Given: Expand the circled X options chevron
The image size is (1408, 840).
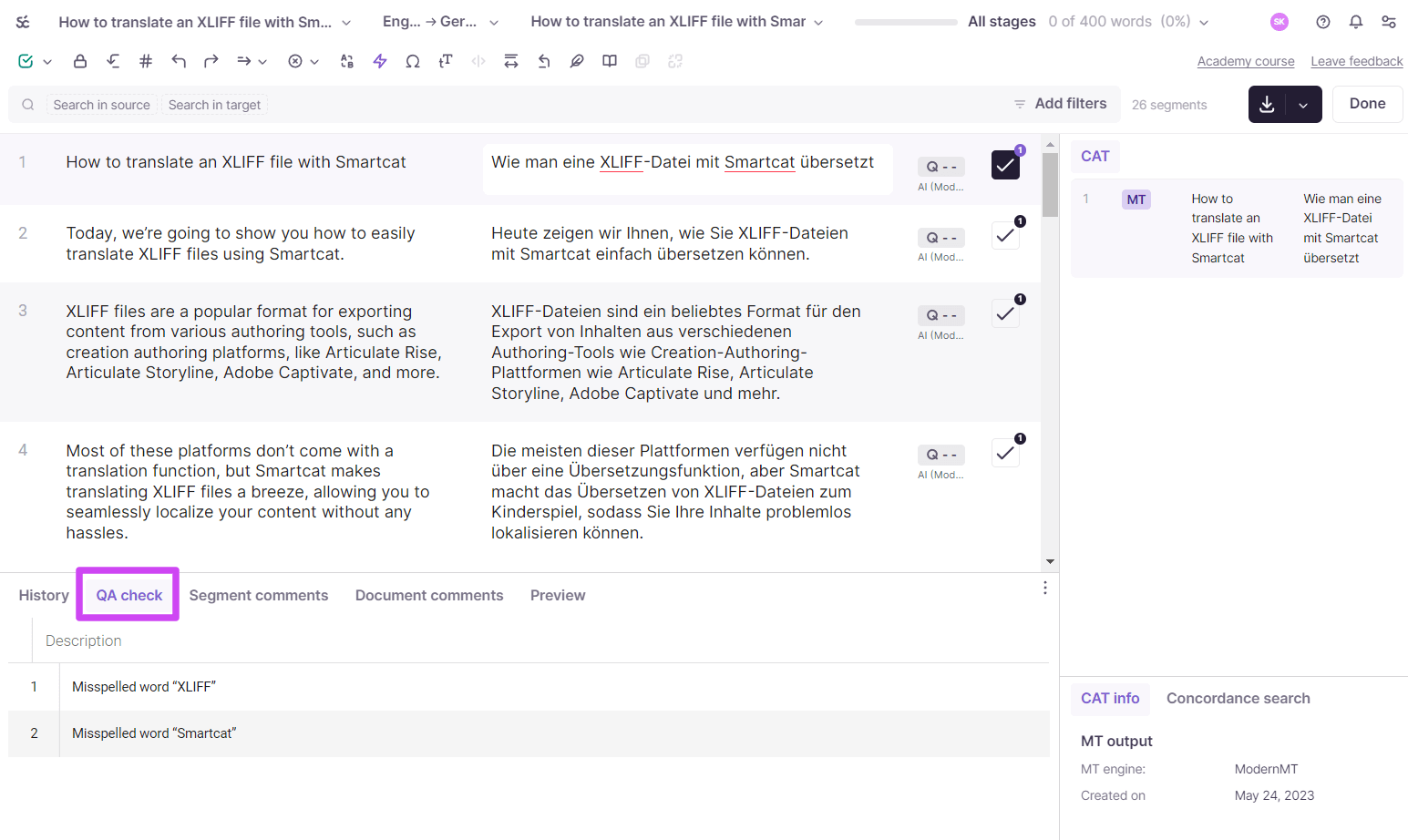Looking at the screenshot, I should pos(314,62).
